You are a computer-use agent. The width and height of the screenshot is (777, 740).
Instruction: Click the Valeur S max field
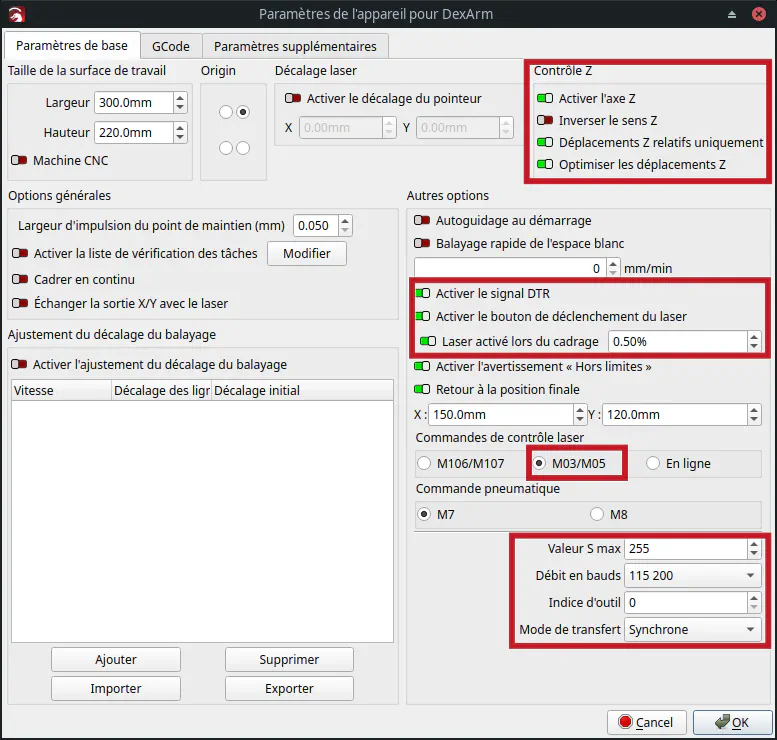tap(686, 549)
